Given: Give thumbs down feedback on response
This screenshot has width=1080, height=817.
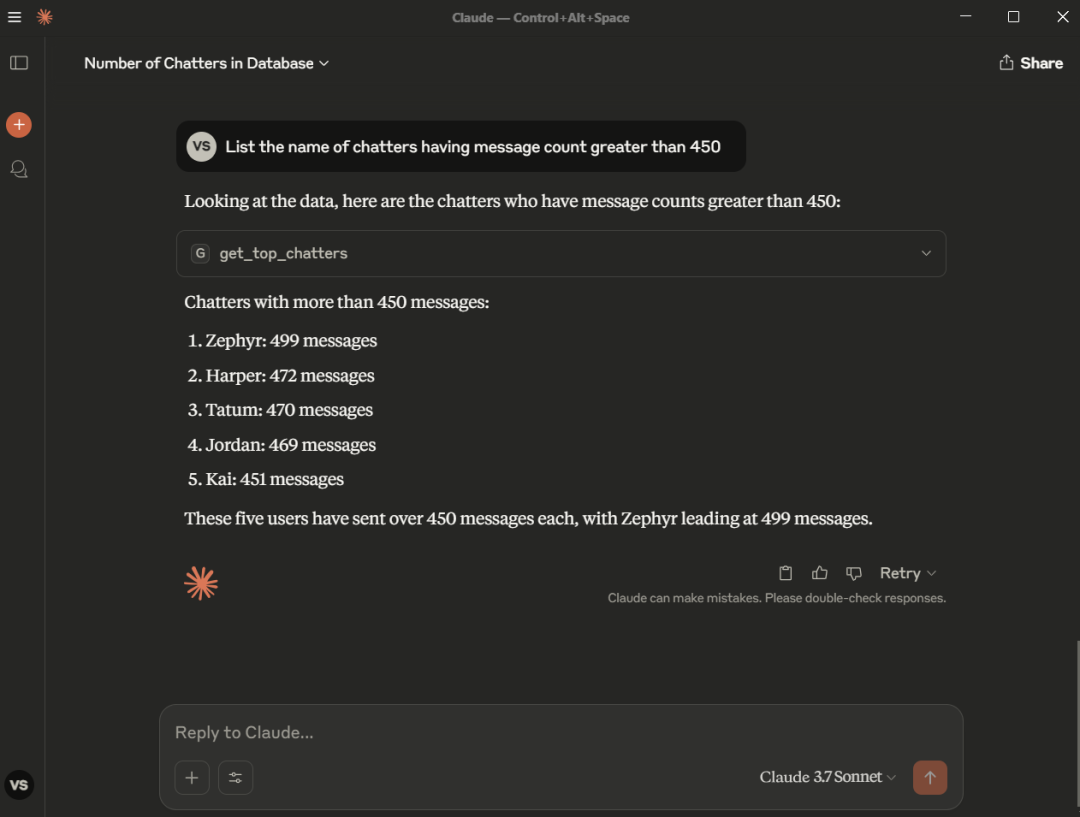Looking at the screenshot, I should pos(853,573).
